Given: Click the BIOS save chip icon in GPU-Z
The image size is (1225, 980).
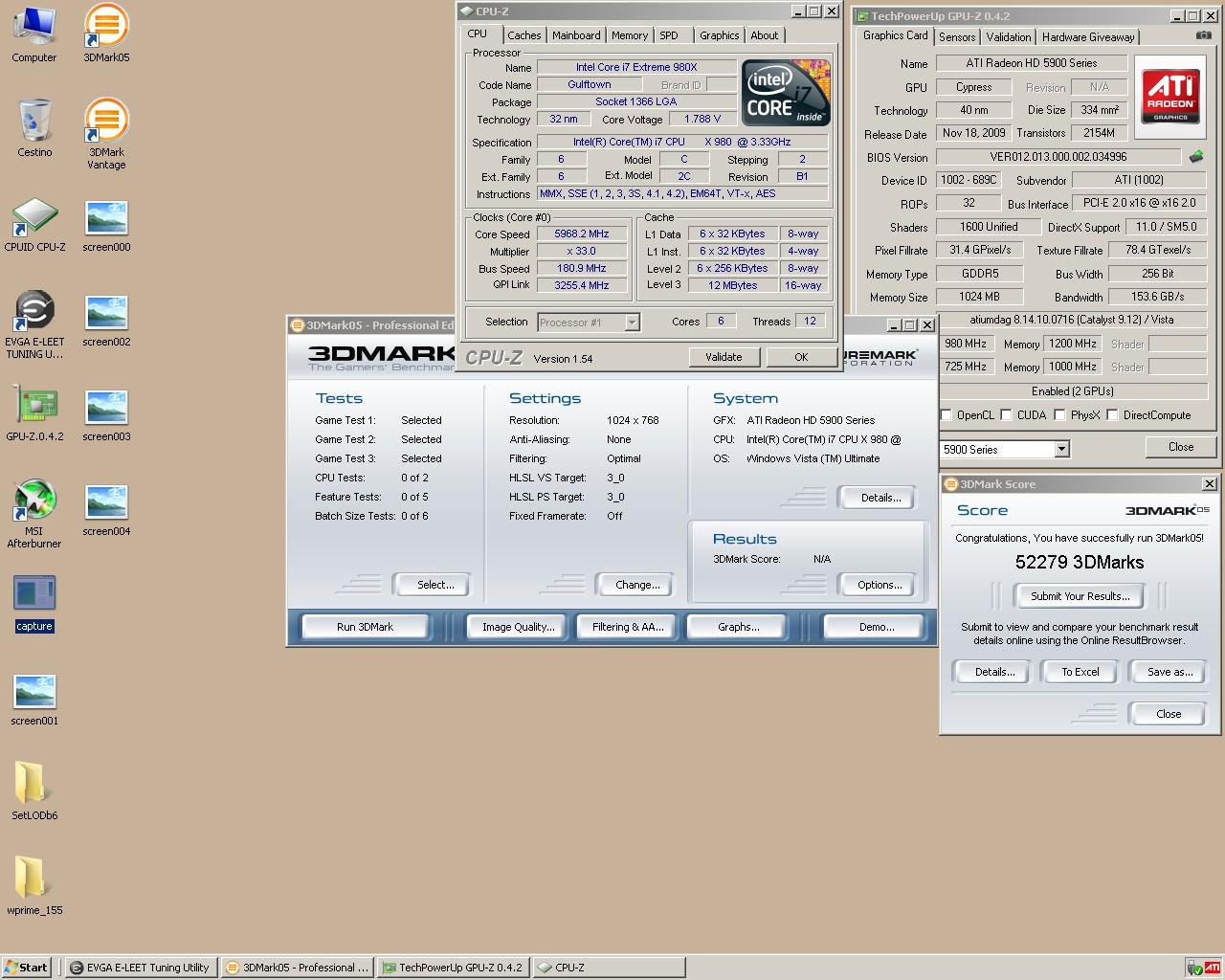Looking at the screenshot, I should pyautogui.click(x=1196, y=157).
